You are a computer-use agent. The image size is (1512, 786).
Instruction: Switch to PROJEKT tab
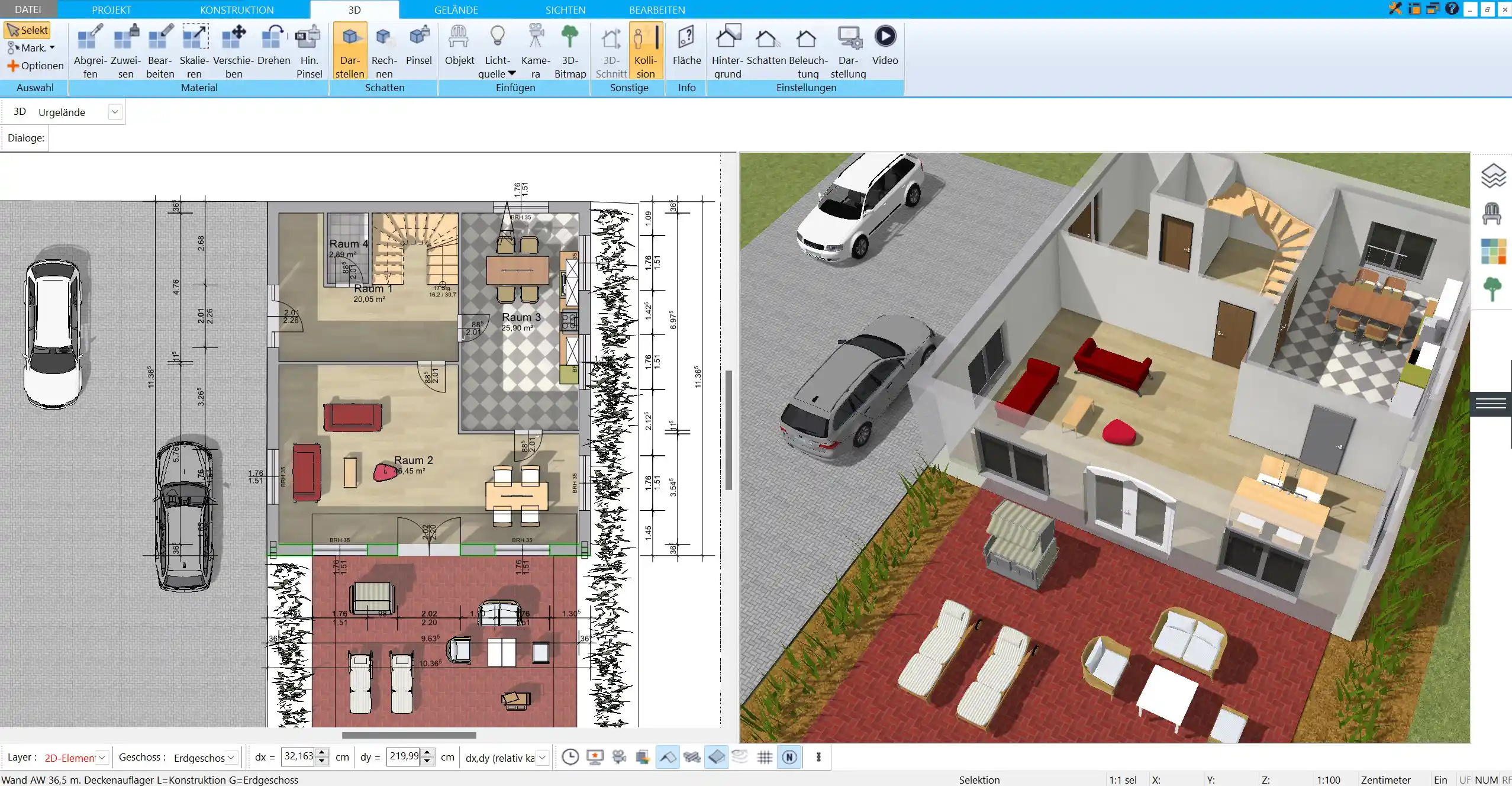tap(111, 9)
